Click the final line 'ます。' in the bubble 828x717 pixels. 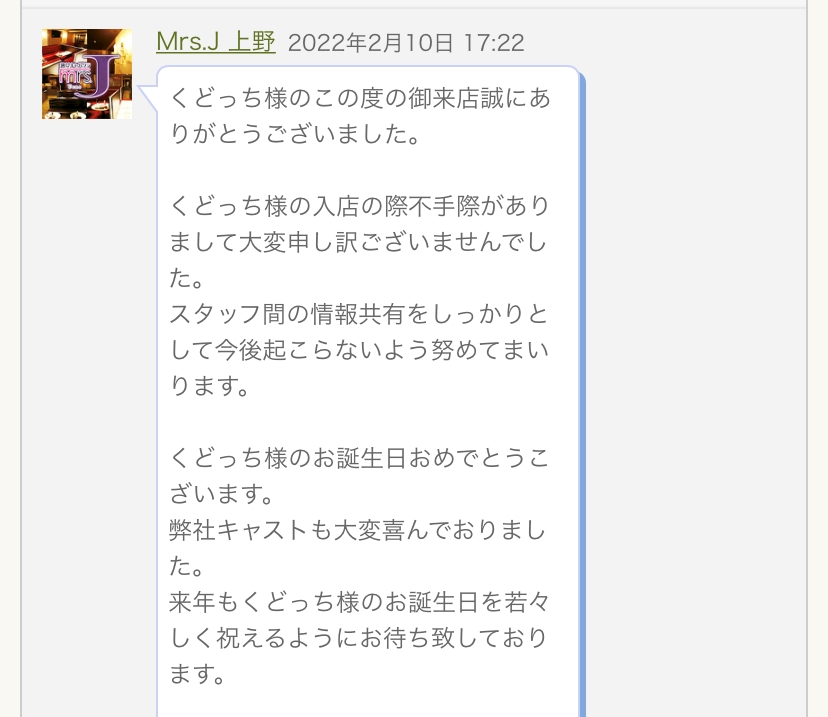(x=197, y=674)
